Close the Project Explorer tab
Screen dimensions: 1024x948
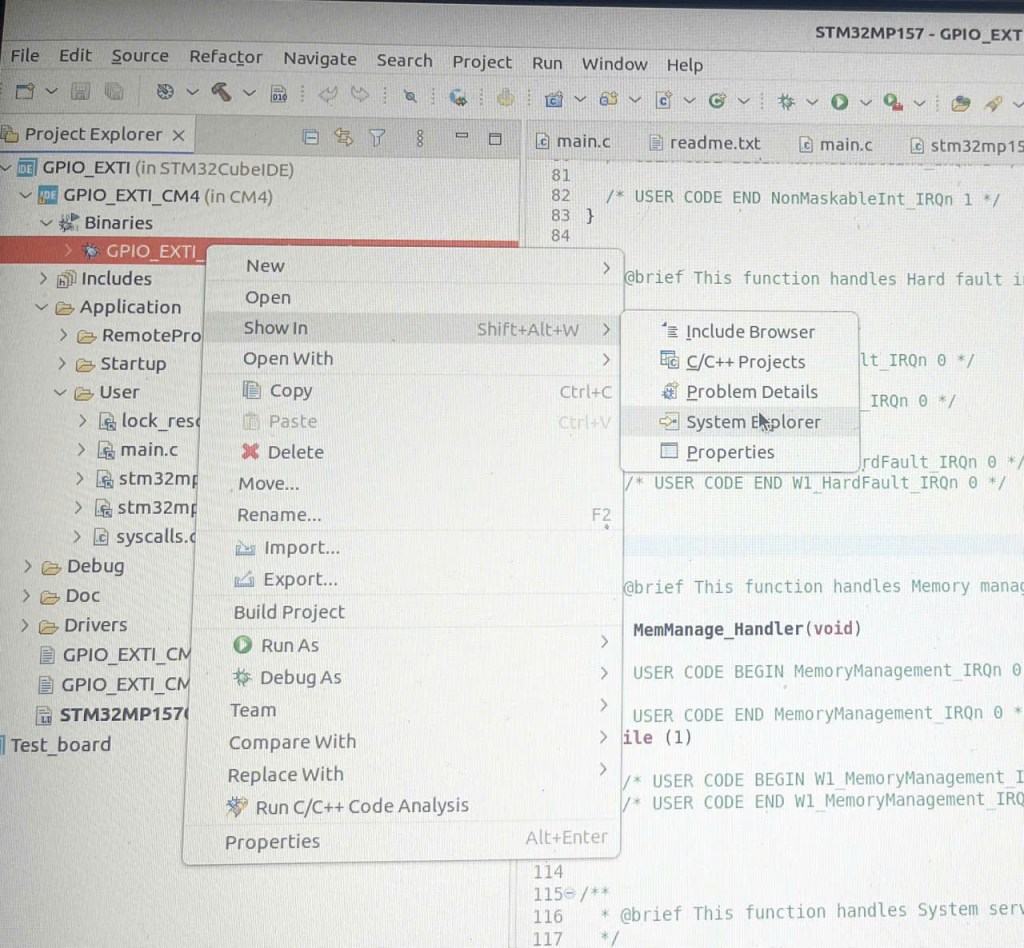pos(179,135)
